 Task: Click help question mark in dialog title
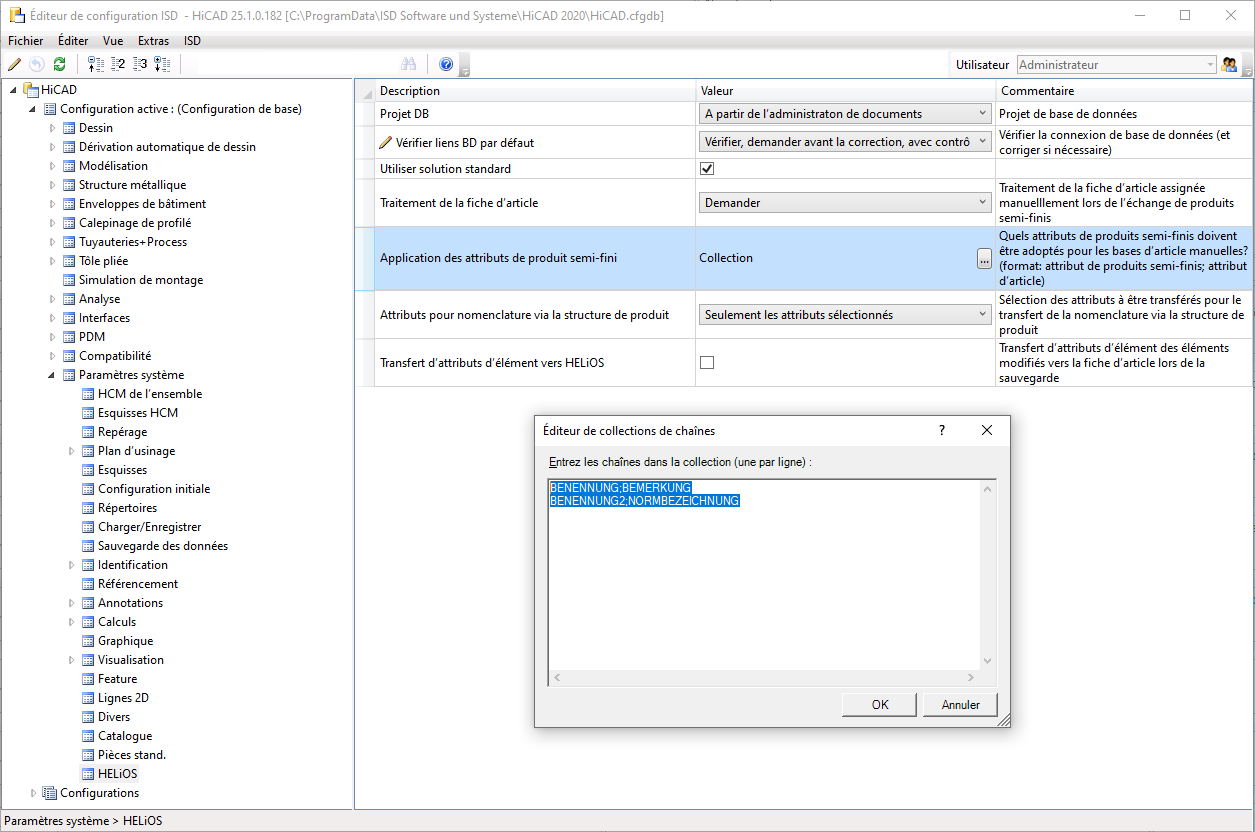click(941, 430)
